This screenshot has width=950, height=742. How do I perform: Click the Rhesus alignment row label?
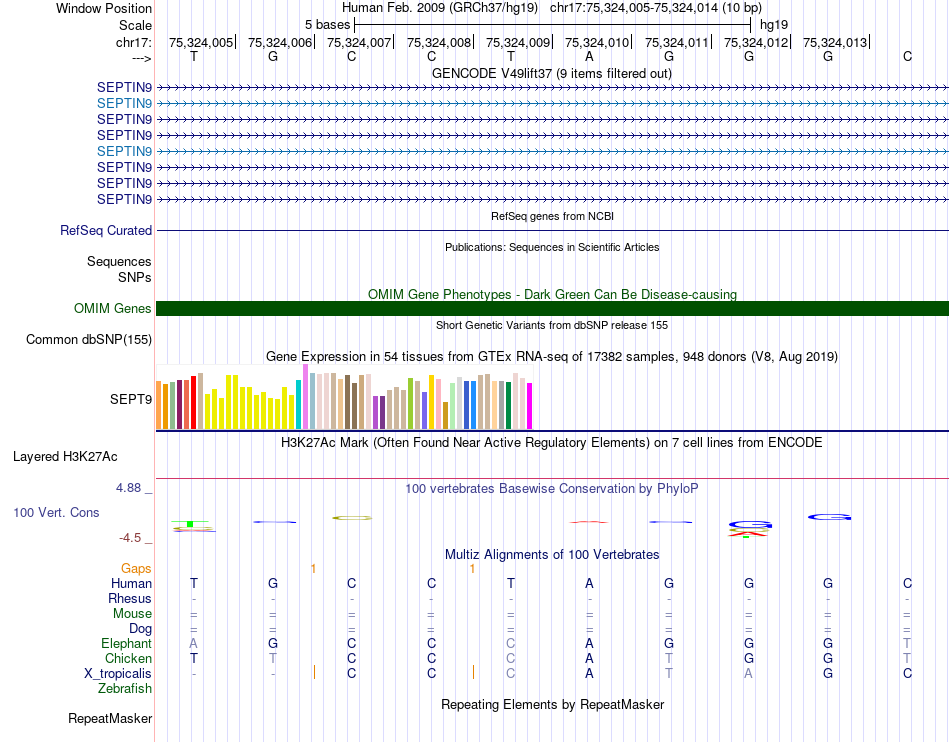click(130, 598)
